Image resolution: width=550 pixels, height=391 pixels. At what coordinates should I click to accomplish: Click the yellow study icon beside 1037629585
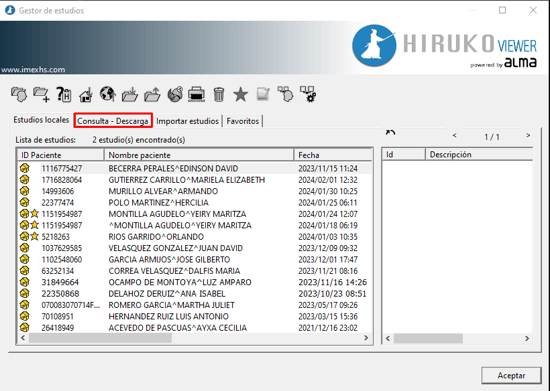pos(24,248)
